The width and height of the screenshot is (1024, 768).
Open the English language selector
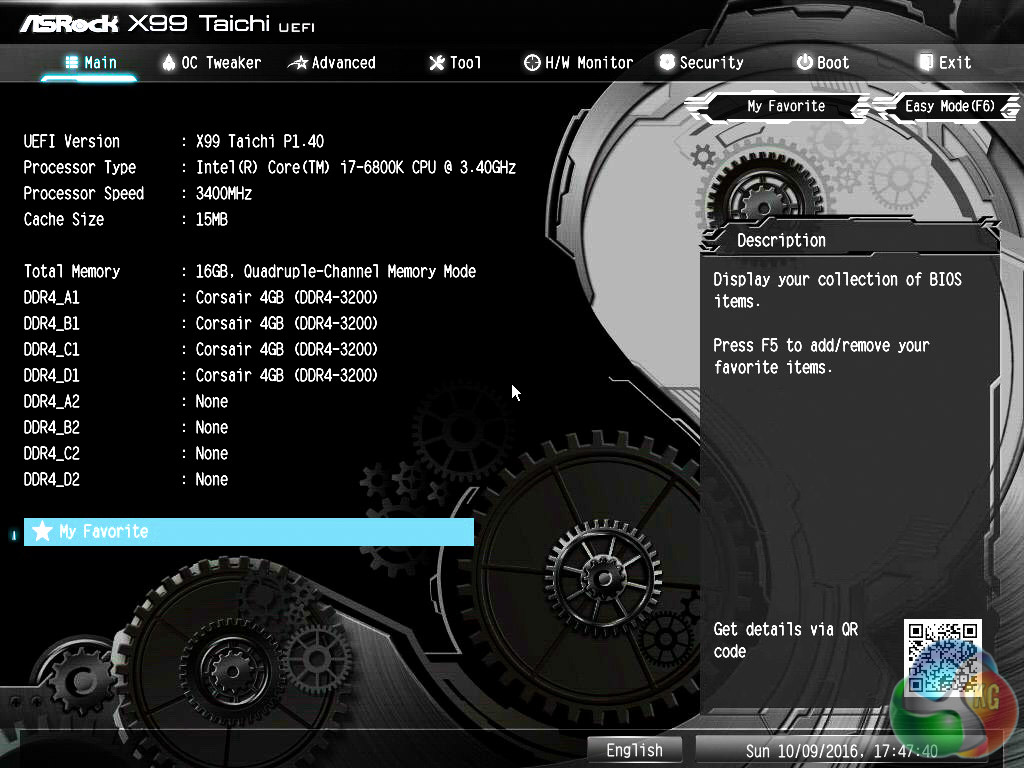pos(634,750)
